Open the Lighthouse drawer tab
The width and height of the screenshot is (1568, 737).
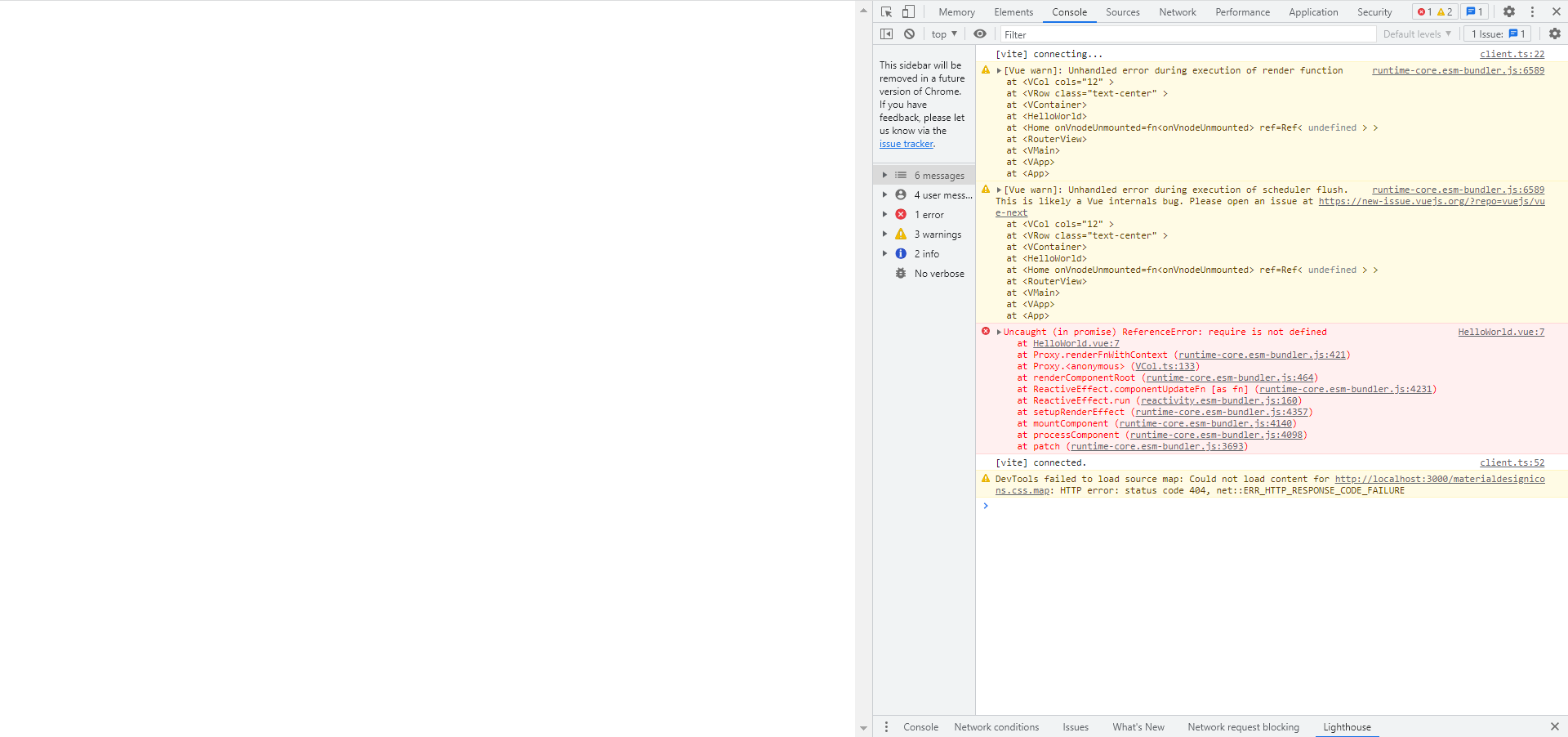(1346, 726)
